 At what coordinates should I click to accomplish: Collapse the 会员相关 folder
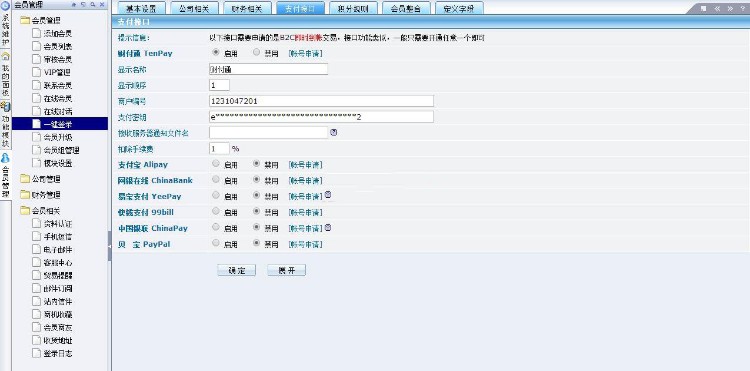click(x=25, y=210)
